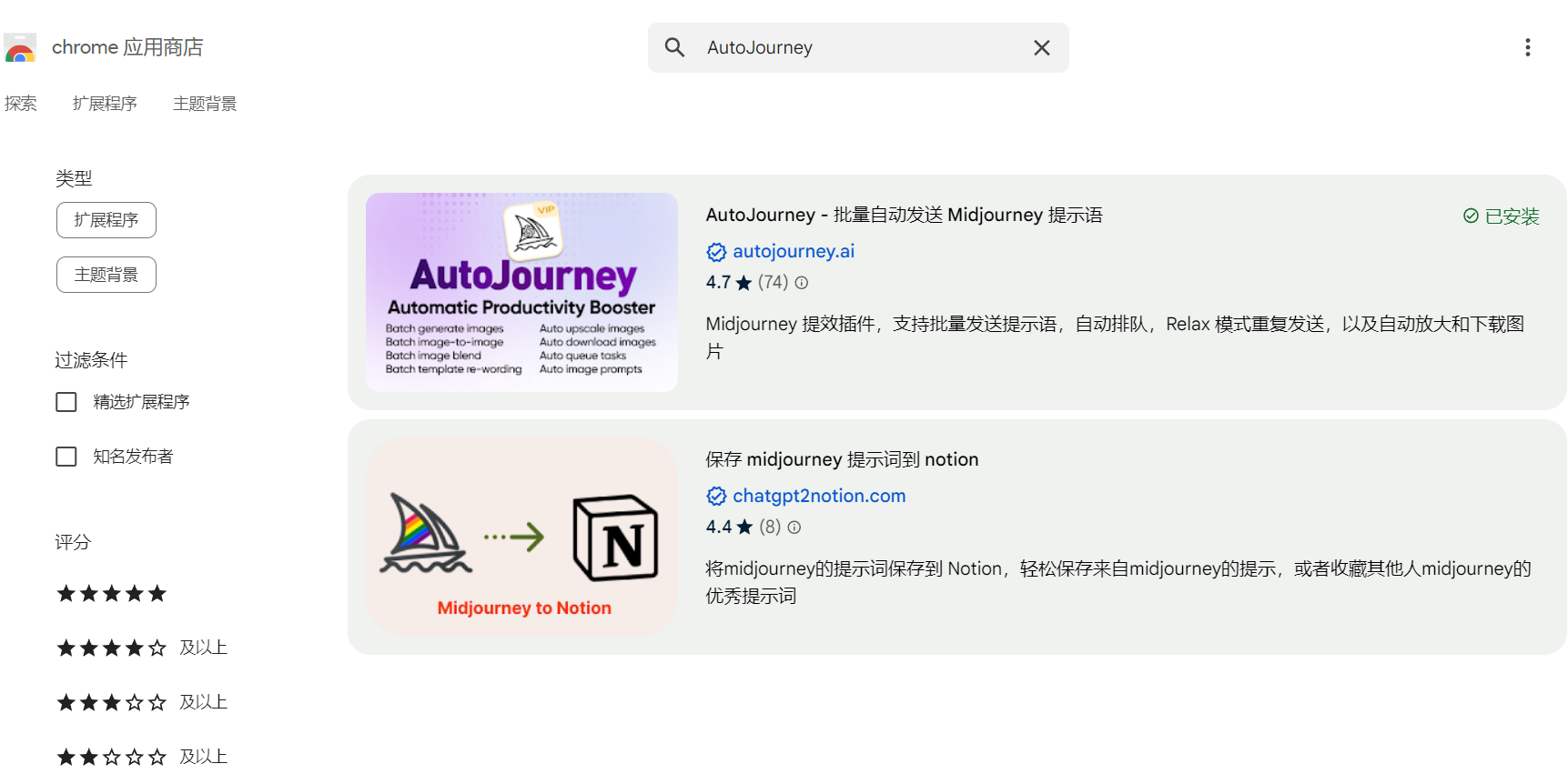The image size is (1568, 784).
Task: Click verified badge next to autojourney.ai
Action: click(x=716, y=252)
